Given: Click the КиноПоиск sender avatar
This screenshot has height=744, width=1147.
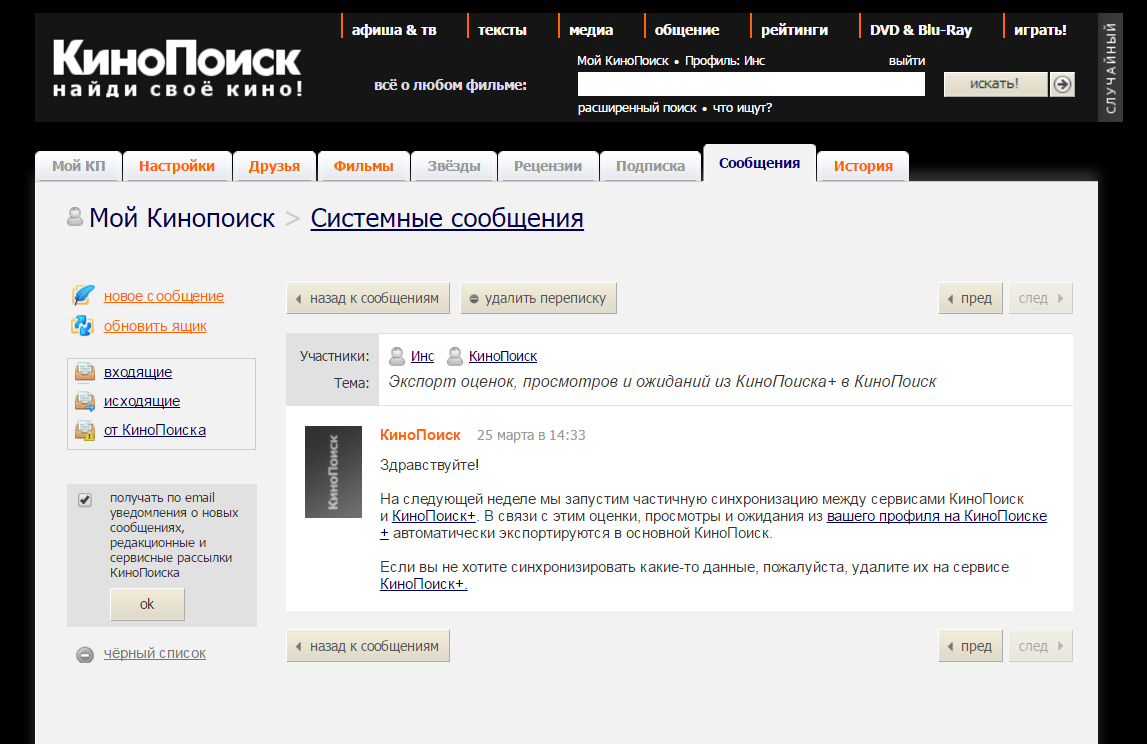Looking at the screenshot, I should pyautogui.click(x=334, y=472).
